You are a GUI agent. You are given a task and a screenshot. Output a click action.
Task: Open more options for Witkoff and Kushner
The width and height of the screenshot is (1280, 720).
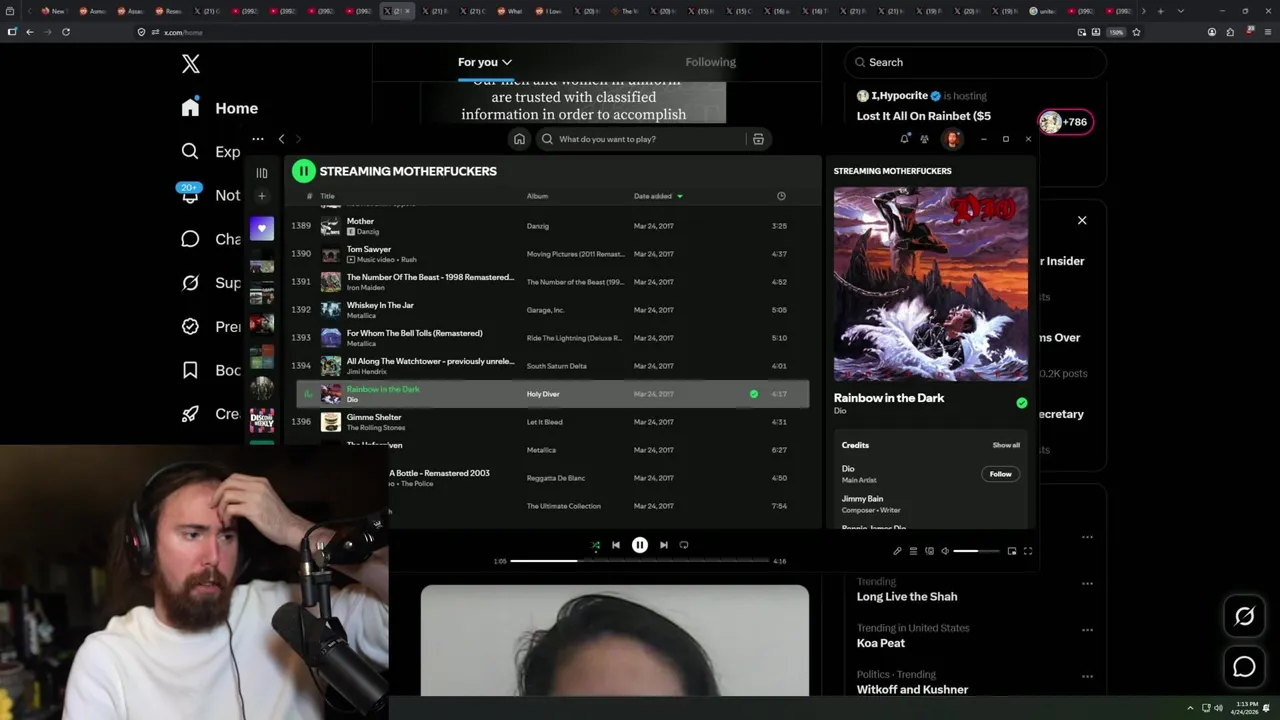[1087, 676]
